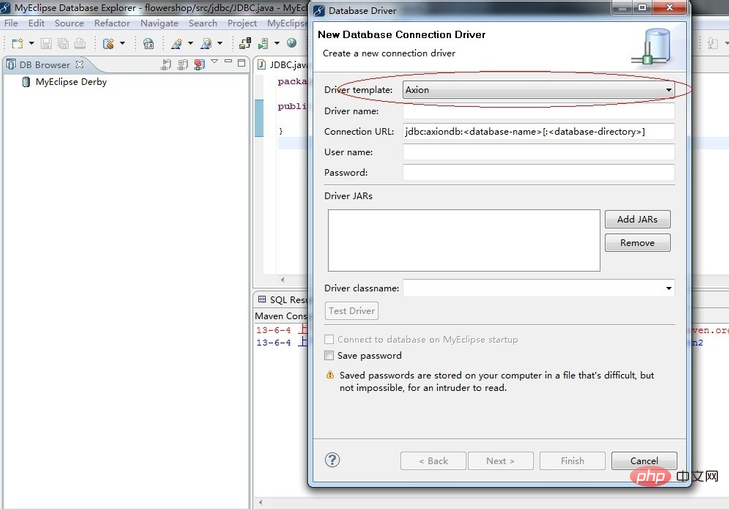The width and height of the screenshot is (729, 509).
Task: Open the Refactor menu
Action: point(112,23)
